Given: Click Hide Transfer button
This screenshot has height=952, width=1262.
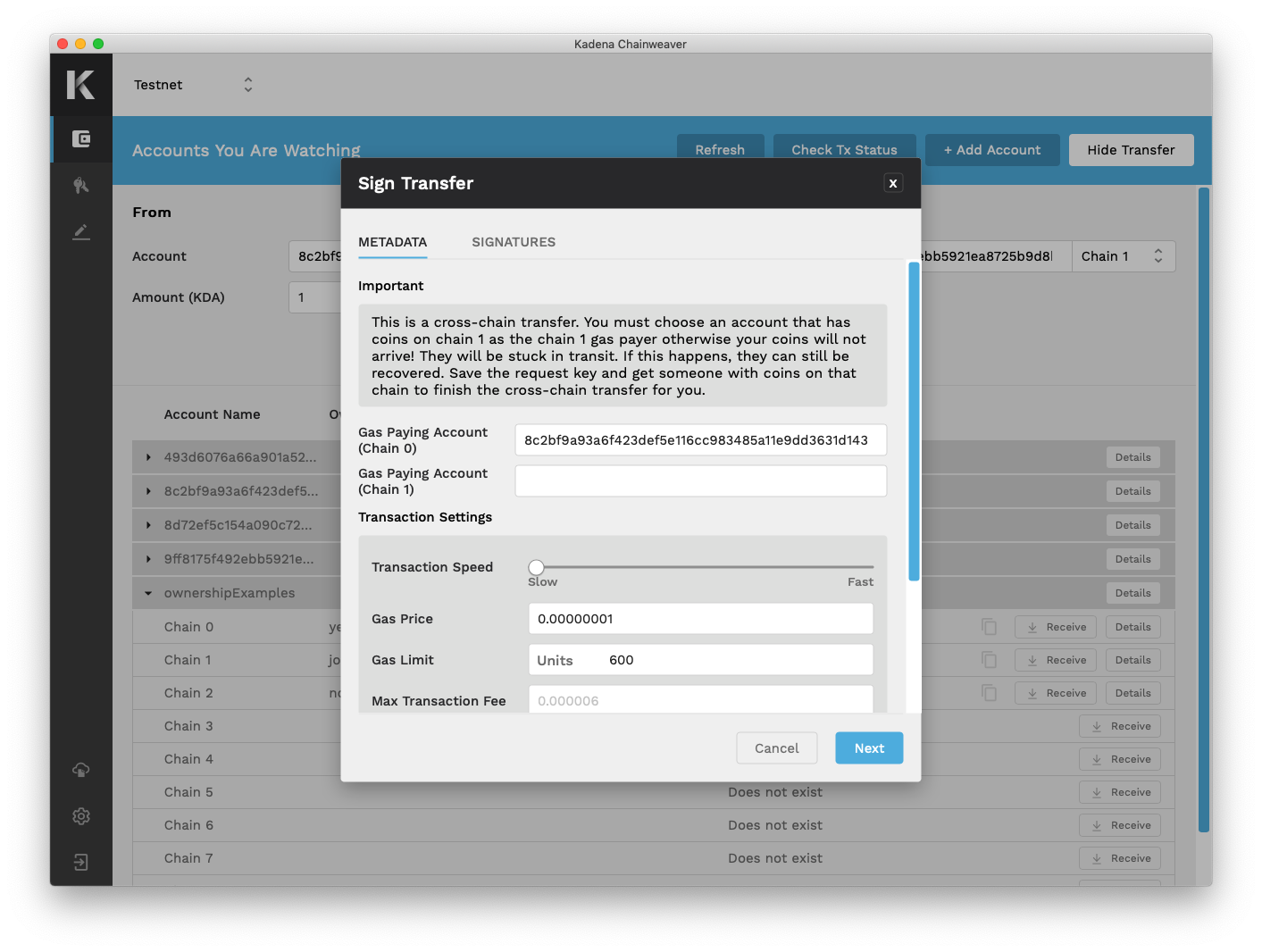Looking at the screenshot, I should pyautogui.click(x=1131, y=150).
